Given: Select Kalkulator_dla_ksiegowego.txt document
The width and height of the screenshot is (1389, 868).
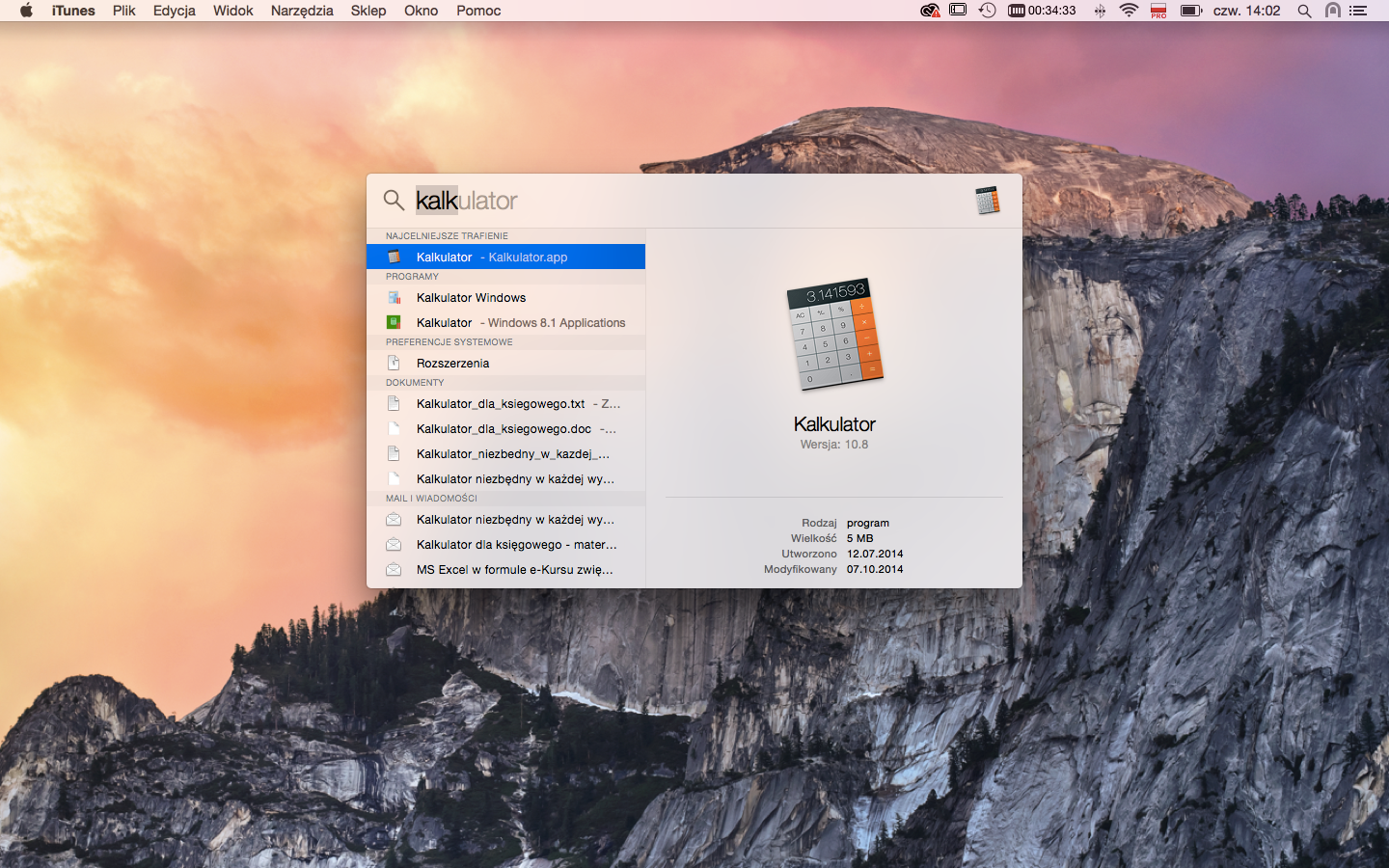Looking at the screenshot, I should 505,403.
